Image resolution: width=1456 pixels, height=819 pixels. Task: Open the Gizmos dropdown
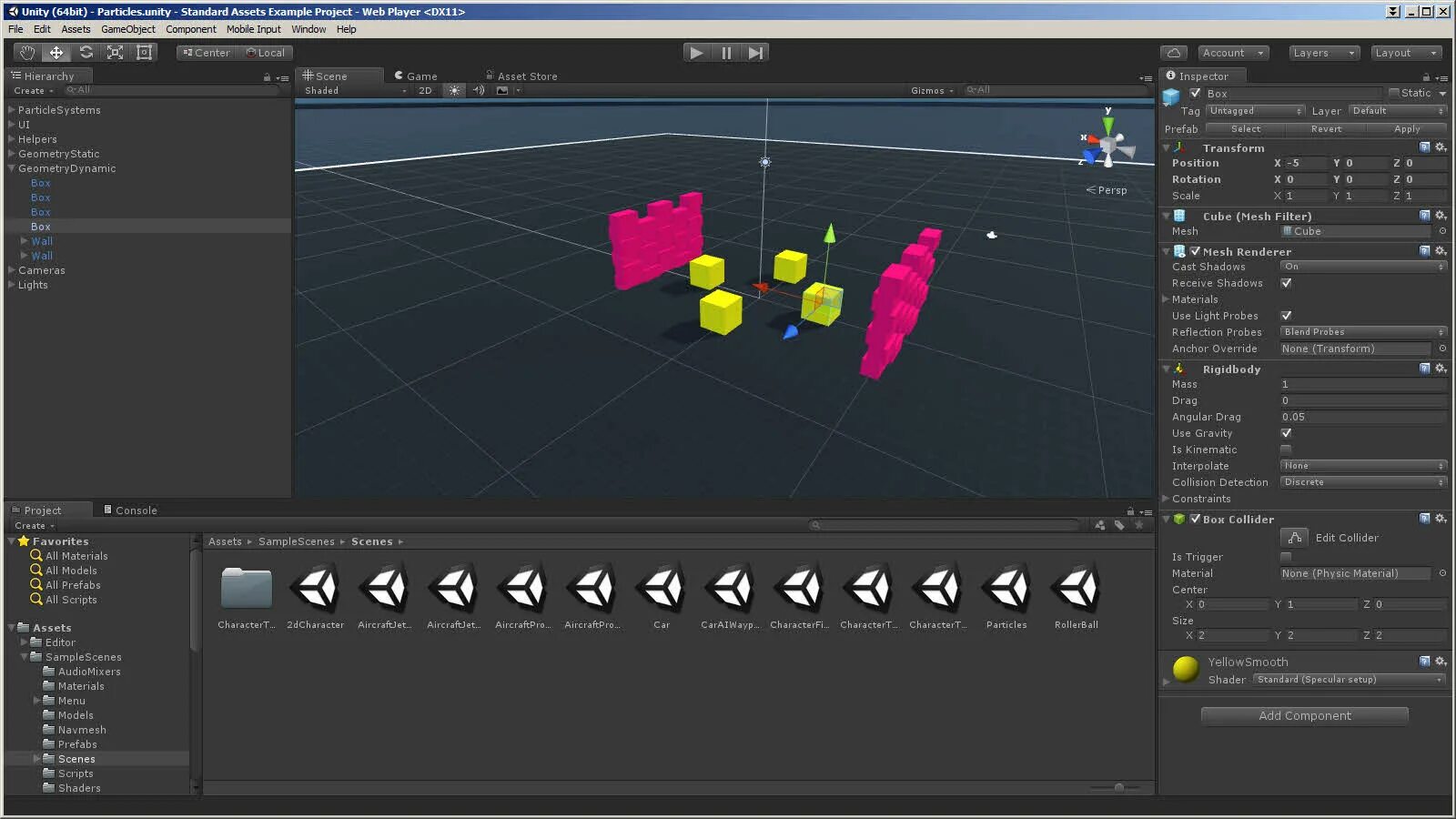932,90
